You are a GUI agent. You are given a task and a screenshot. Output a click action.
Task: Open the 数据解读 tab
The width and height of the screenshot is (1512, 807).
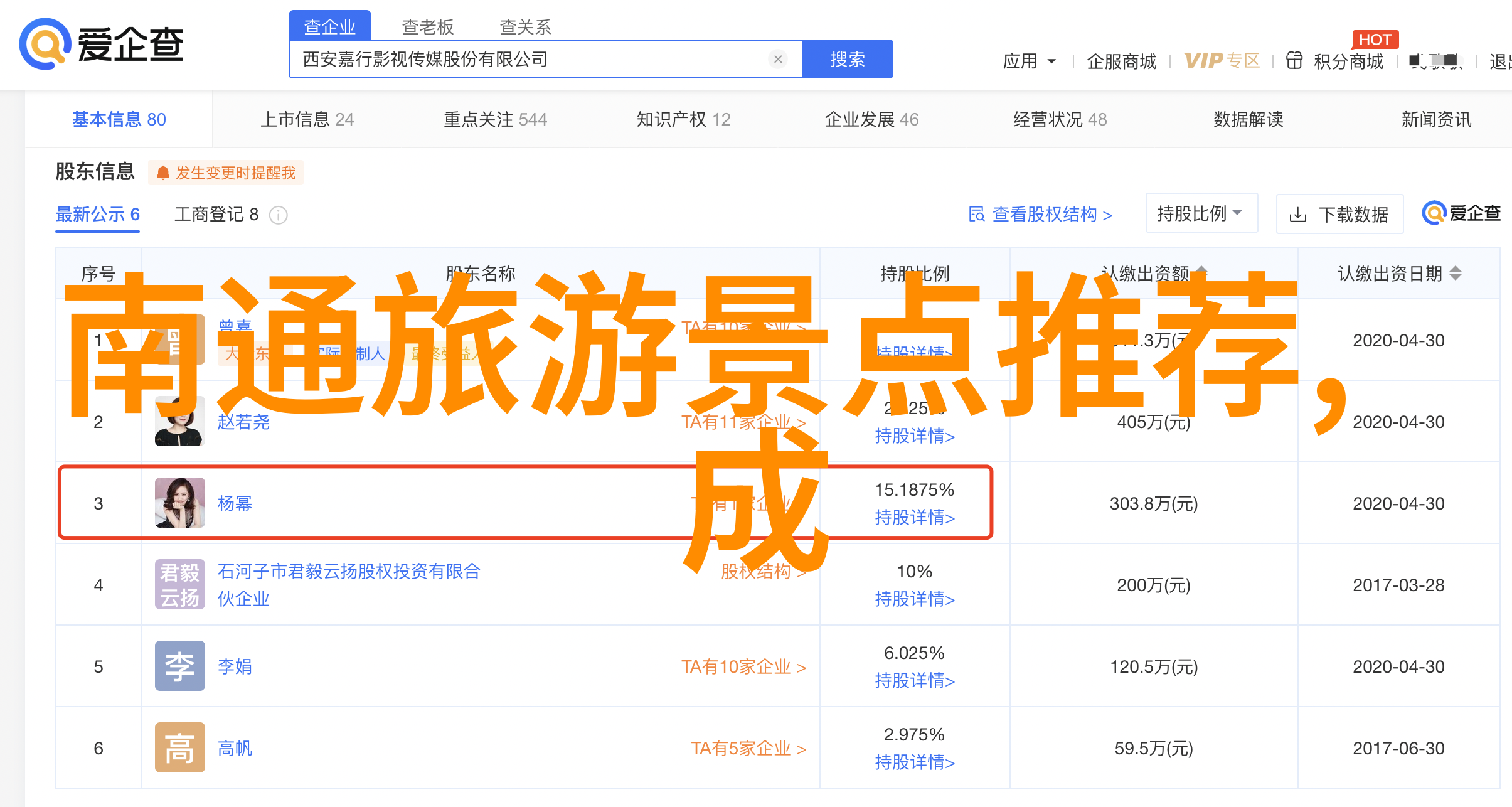(1248, 119)
